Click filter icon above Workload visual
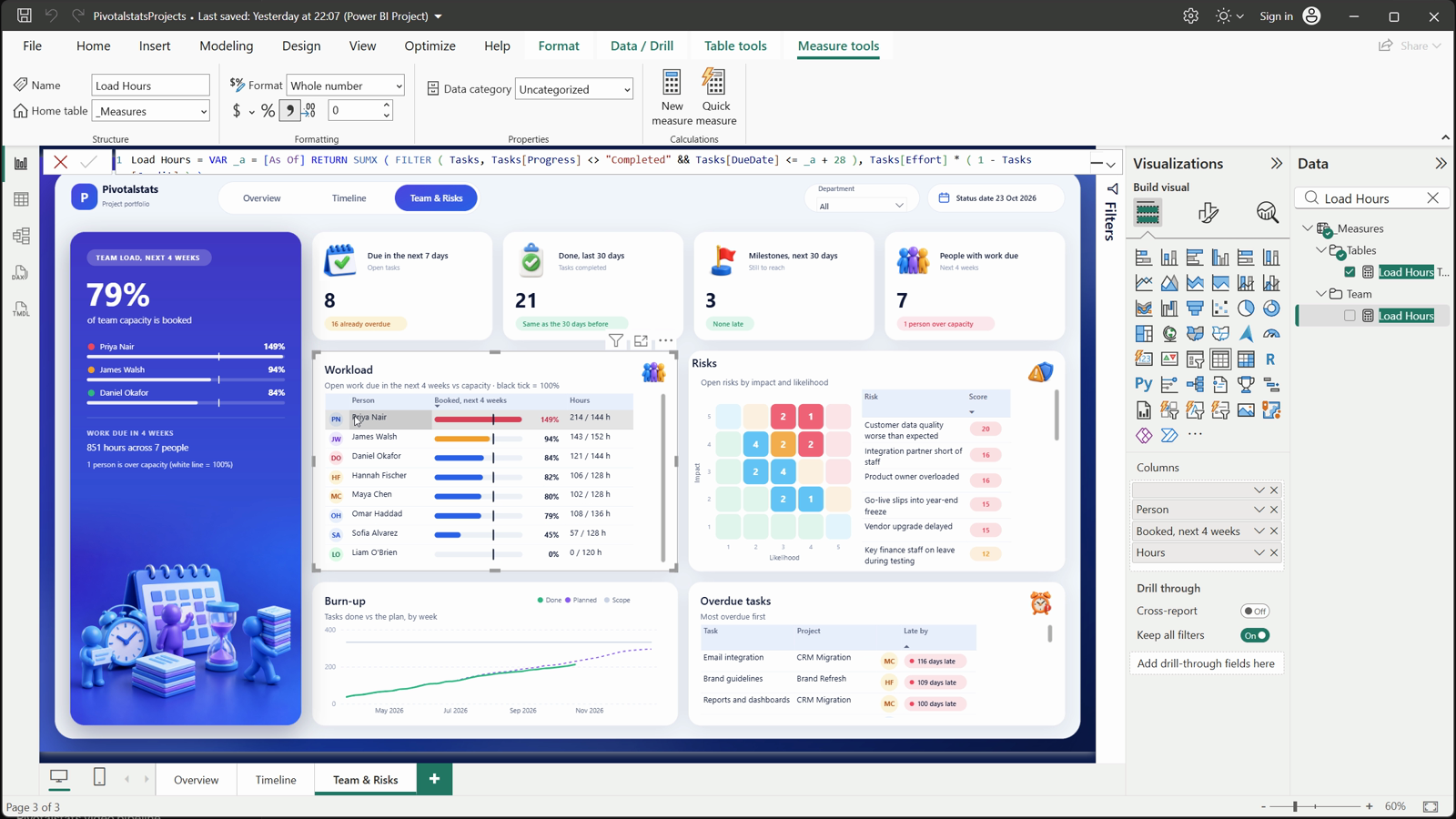1456x819 pixels. coord(616,340)
